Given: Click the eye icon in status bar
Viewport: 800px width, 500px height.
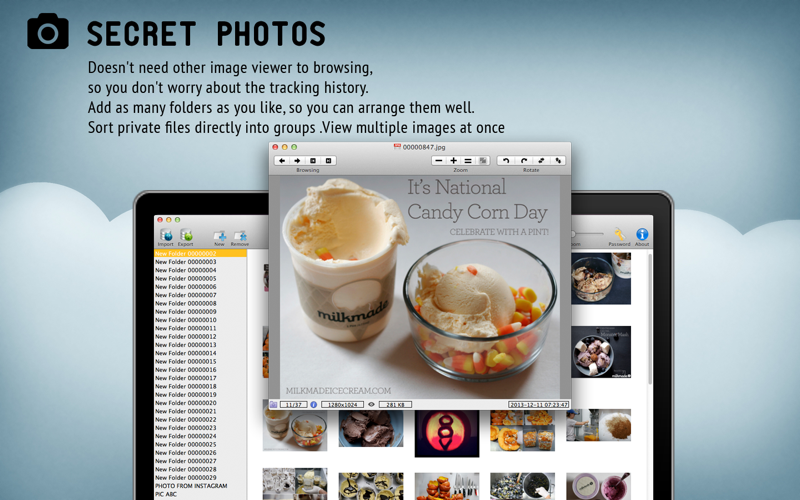Looking at the screenshot, I should coord(371,405).
